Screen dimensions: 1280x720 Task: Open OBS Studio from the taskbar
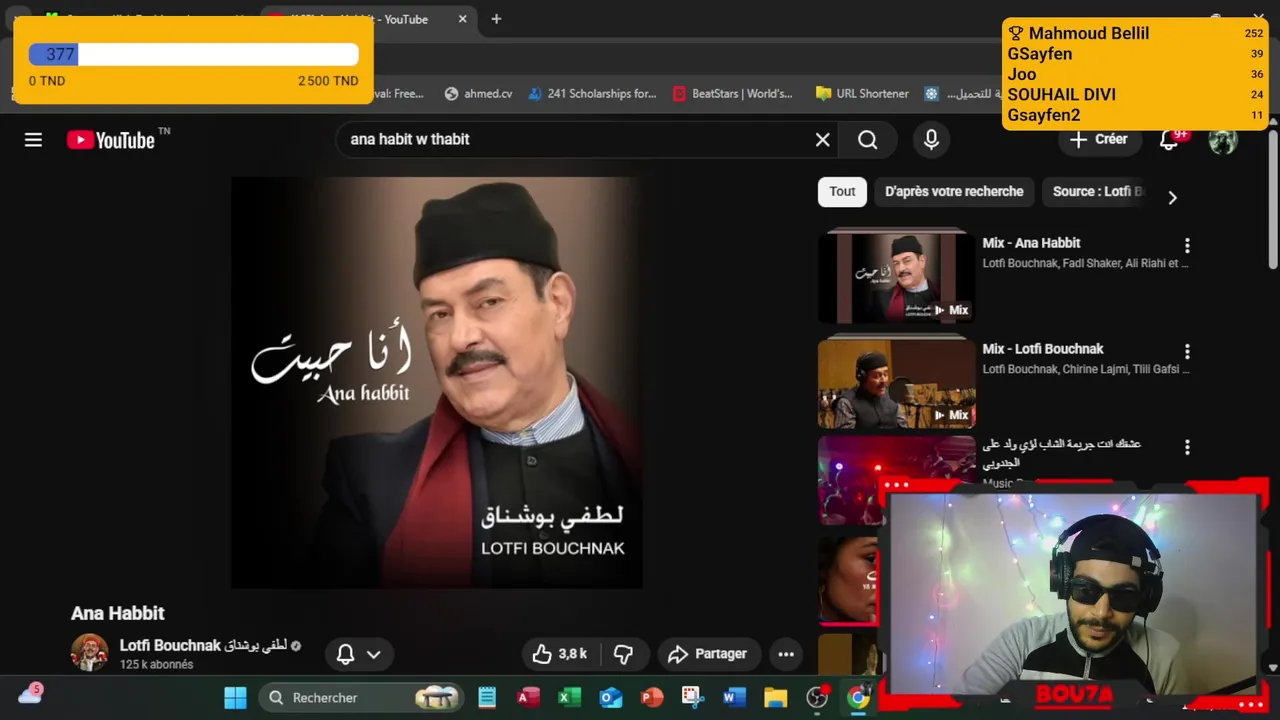tap(817, 697)
